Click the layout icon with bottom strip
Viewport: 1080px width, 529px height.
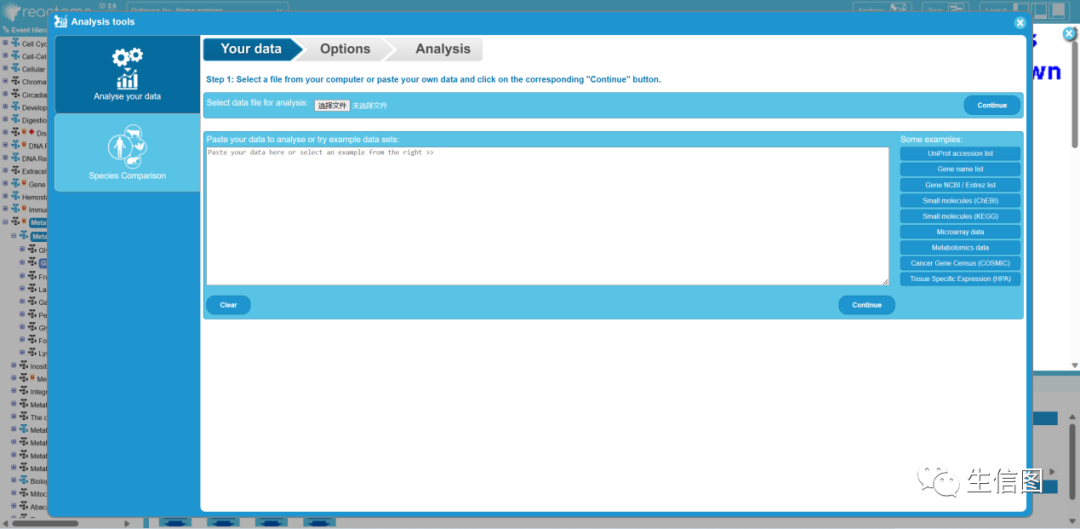click(1041, 10)
